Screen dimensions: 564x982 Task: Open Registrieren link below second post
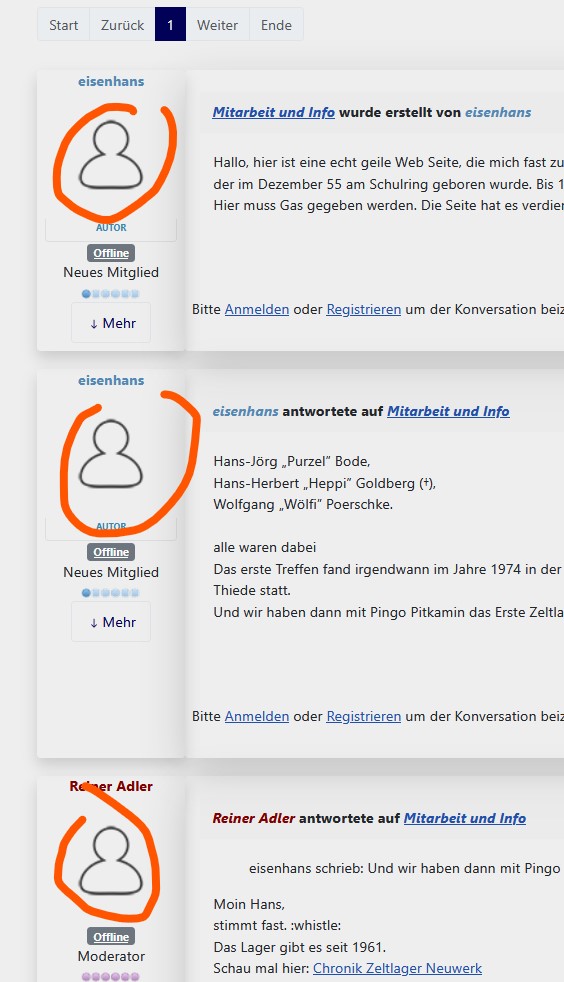coord(364,716)
